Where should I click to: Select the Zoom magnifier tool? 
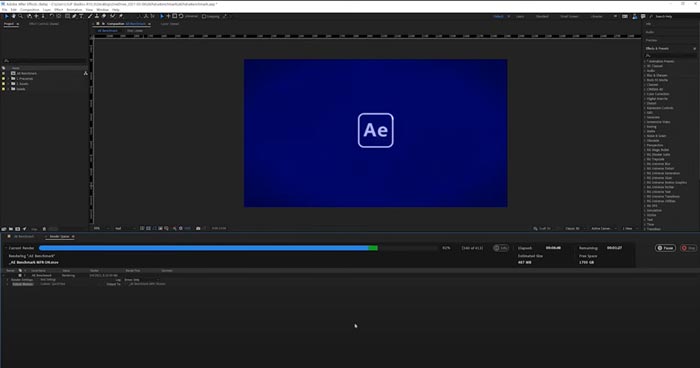[21, 16]
